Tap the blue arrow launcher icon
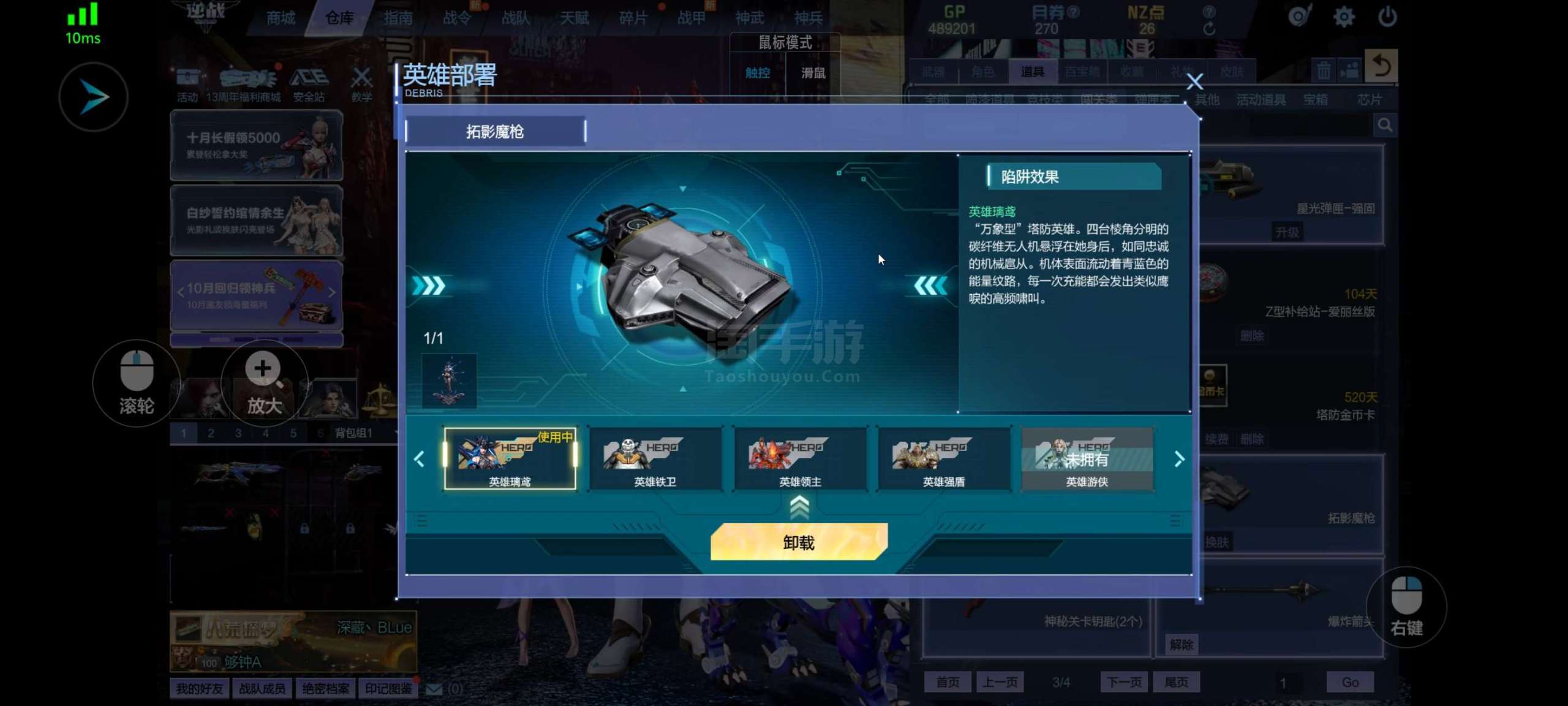Screen dimensions: 1568x706 coord(94,97)
